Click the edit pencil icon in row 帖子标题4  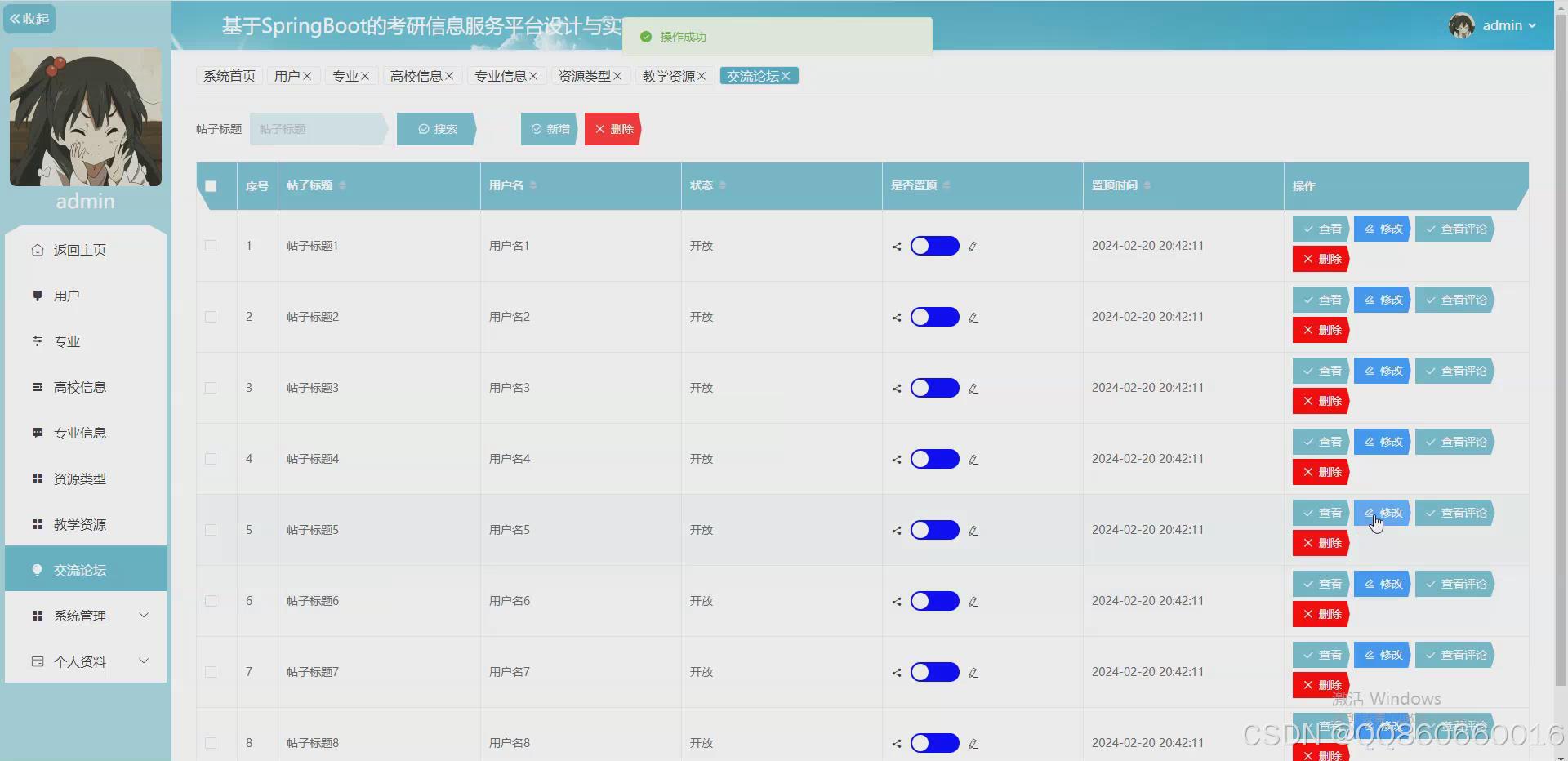(973, 460)
